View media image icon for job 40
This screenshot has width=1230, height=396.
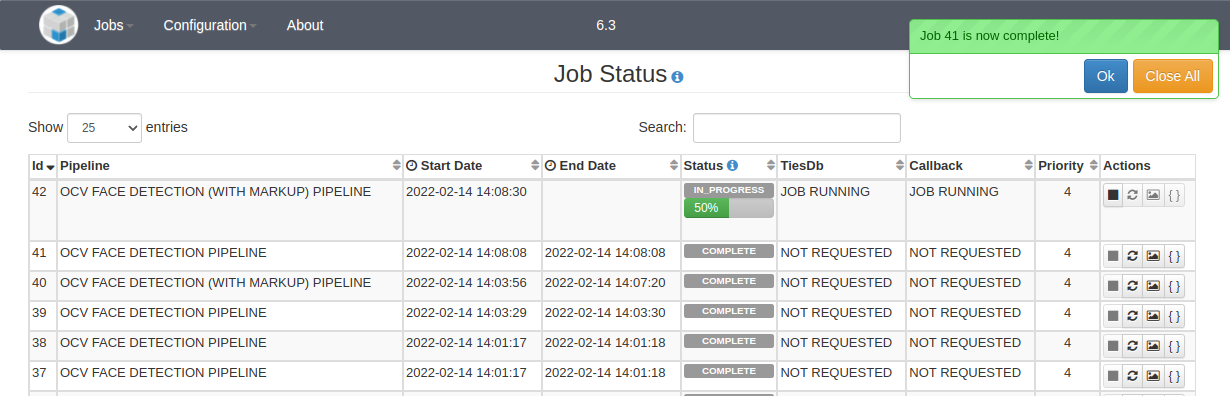click(1153, 286)
